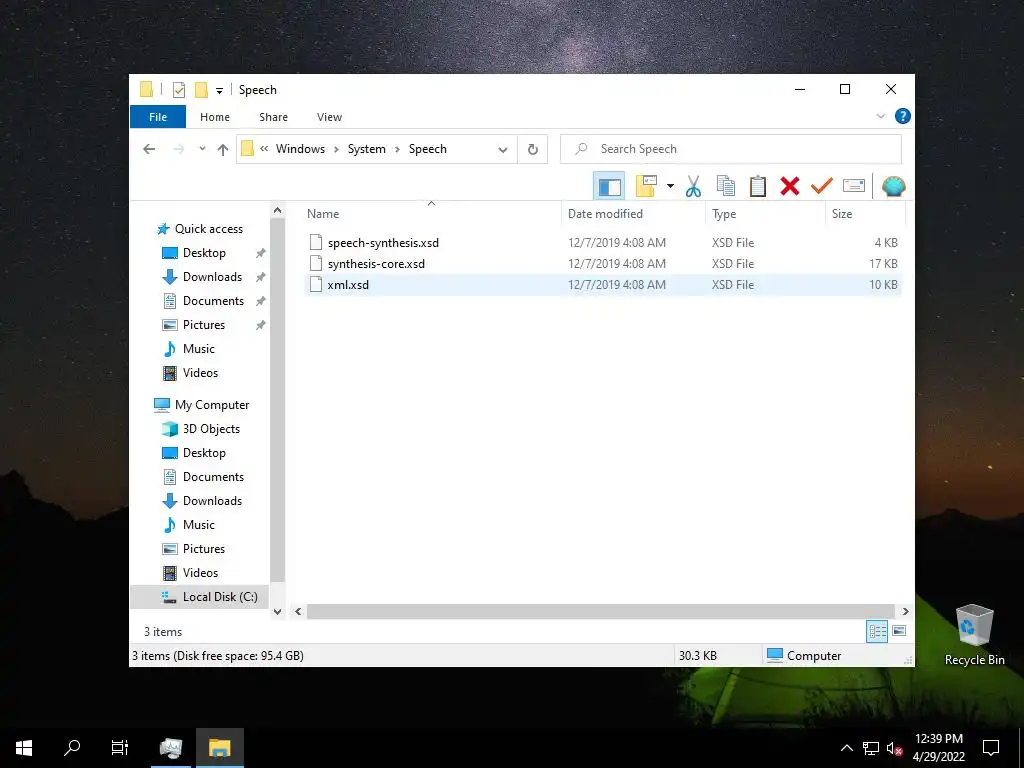Open the Windows Start menu
This screenshot has height=768, width=1024.
24,748
